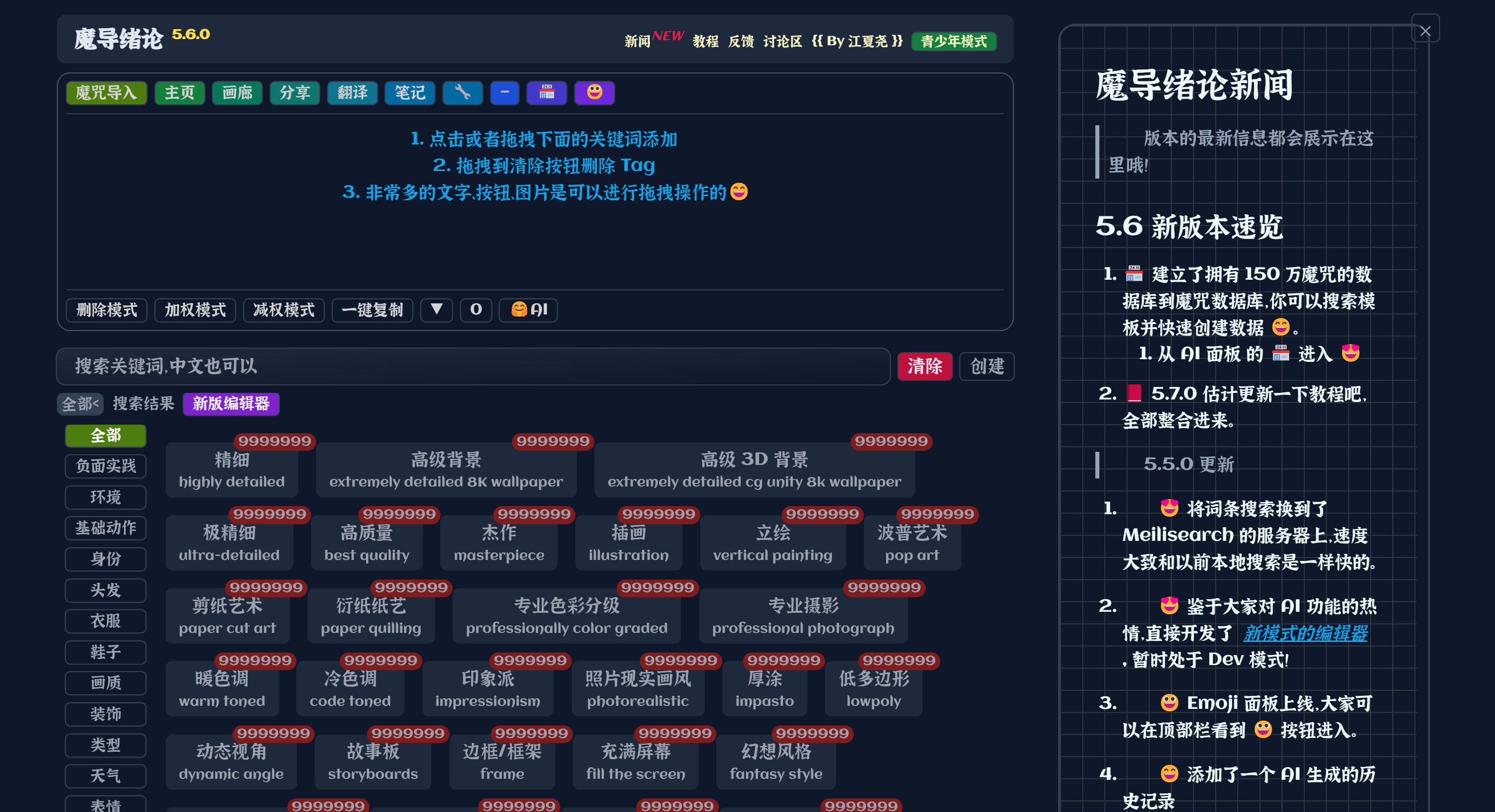Click 魔咒导入 import button
The width and height of the screenshot is (1495, 812).
point(106,93)
